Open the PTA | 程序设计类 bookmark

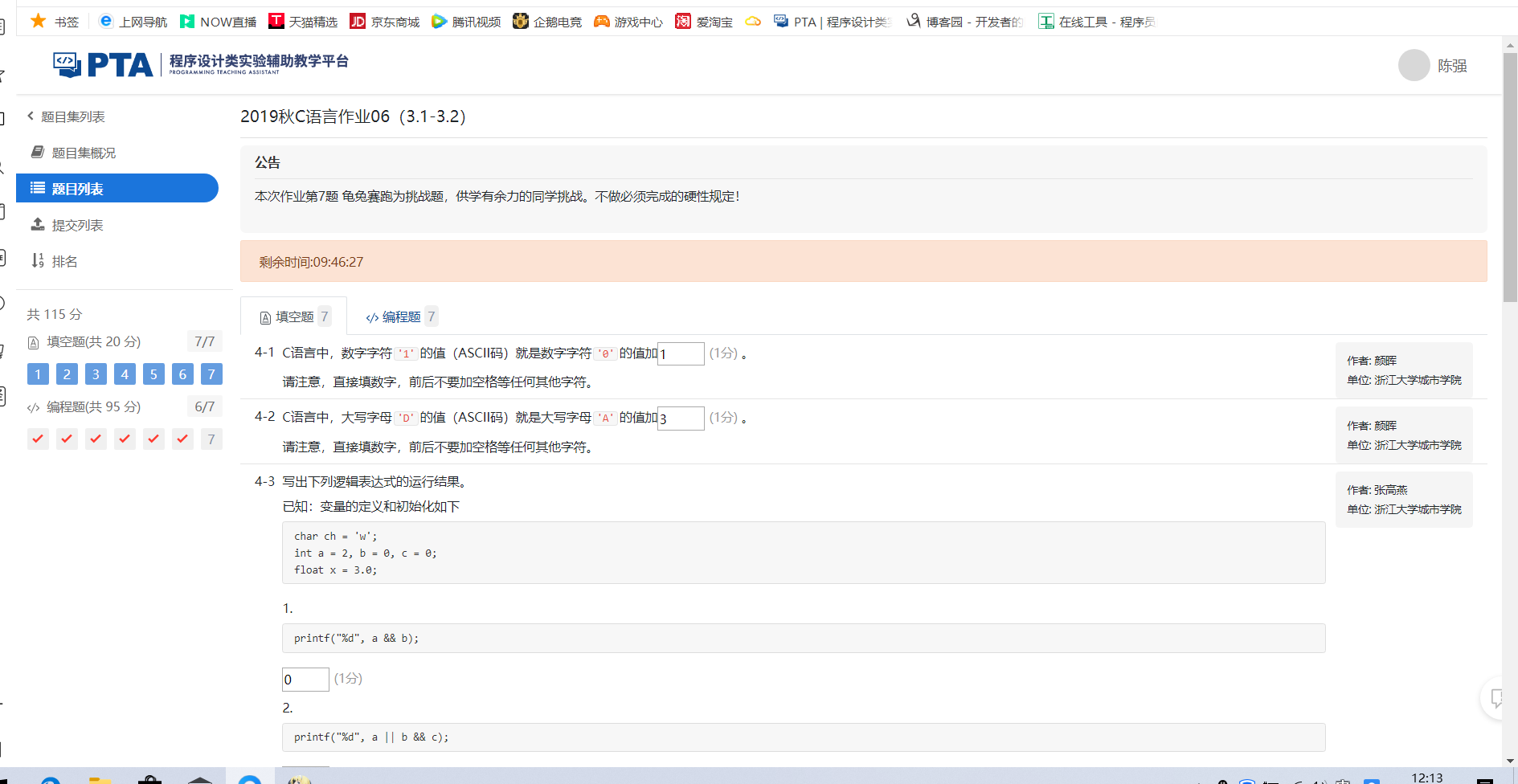tap(833, 22)
